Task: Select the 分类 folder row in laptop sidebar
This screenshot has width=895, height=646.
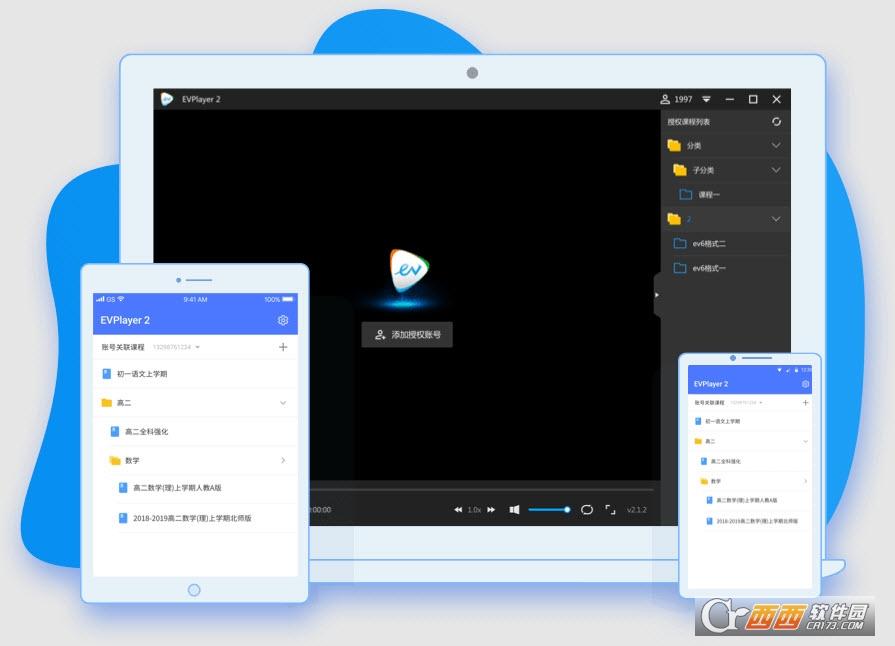Action: tap(725, 146)
